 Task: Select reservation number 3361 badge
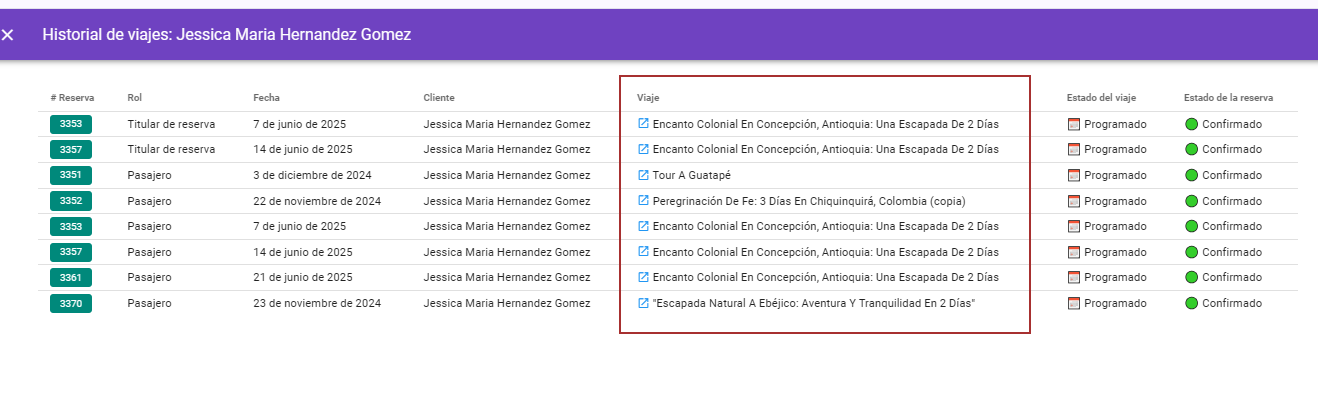click(x=71, y=277)
